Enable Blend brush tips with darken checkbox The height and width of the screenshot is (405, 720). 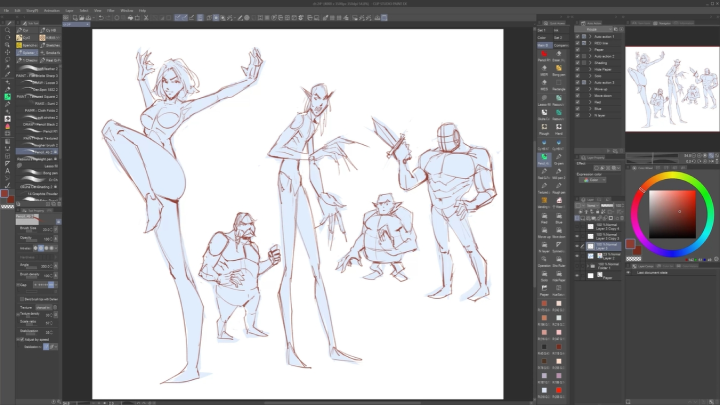click(22, 298)
